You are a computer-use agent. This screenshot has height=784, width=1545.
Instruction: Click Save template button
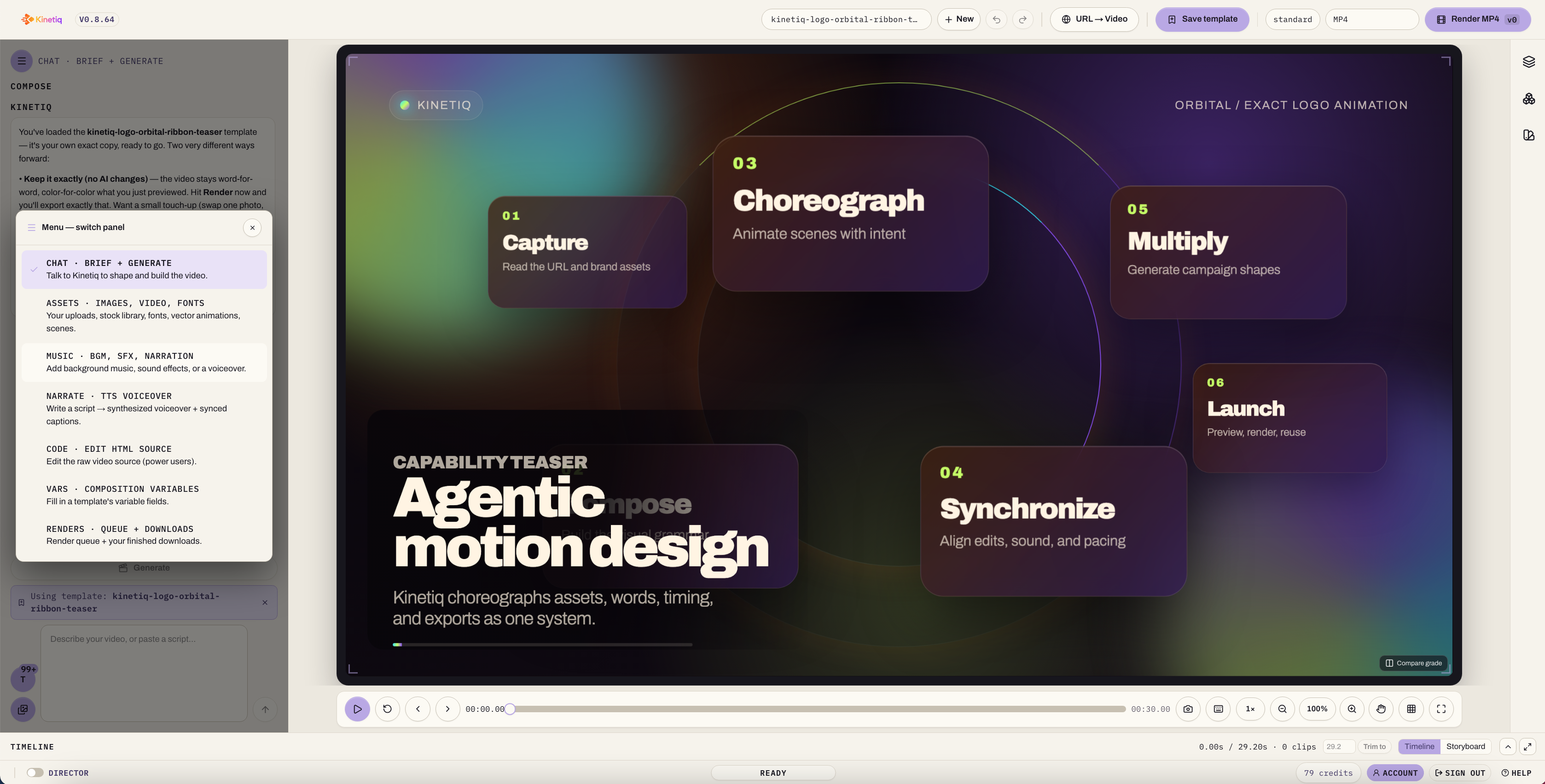pos(1202,19)
